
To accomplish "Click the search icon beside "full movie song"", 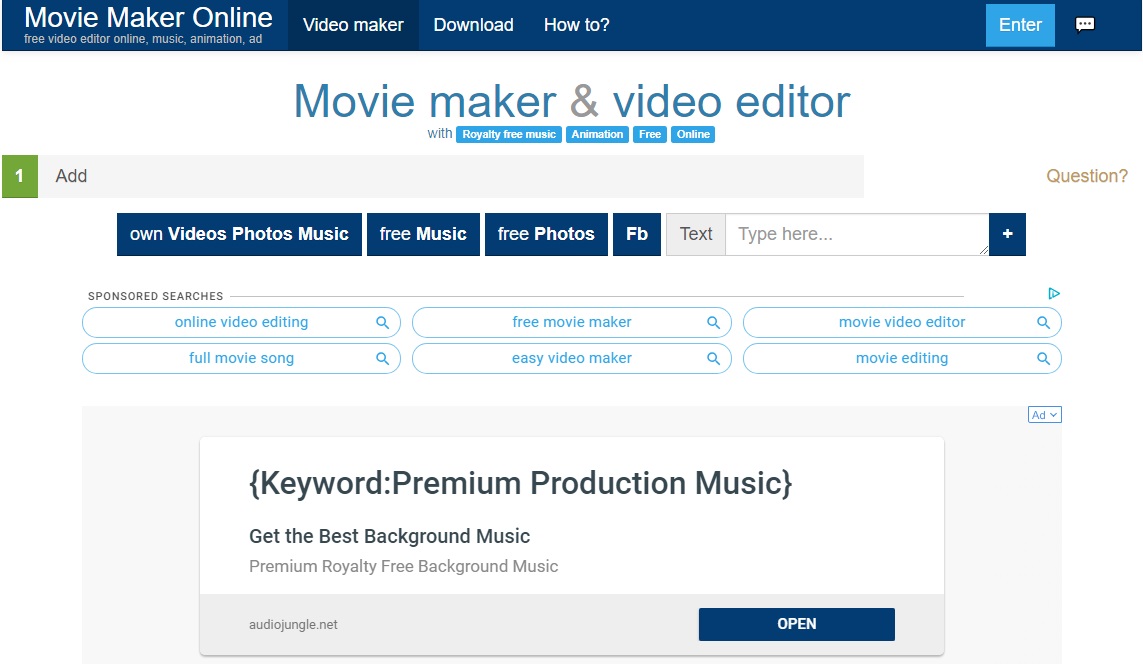I will (381, 358).
